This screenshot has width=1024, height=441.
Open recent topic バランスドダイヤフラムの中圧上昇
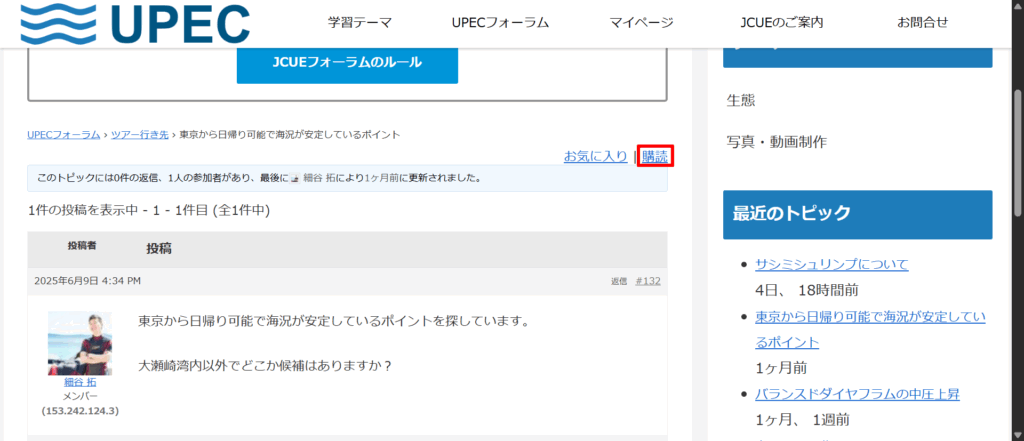857,394
